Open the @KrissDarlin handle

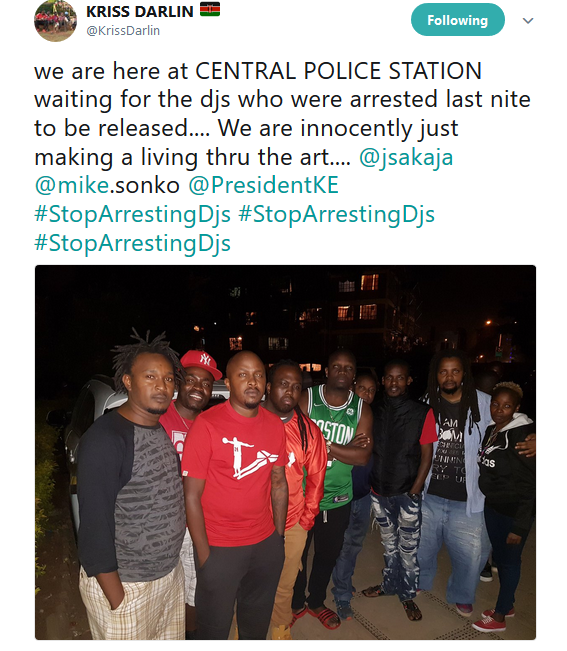point(123,31)
